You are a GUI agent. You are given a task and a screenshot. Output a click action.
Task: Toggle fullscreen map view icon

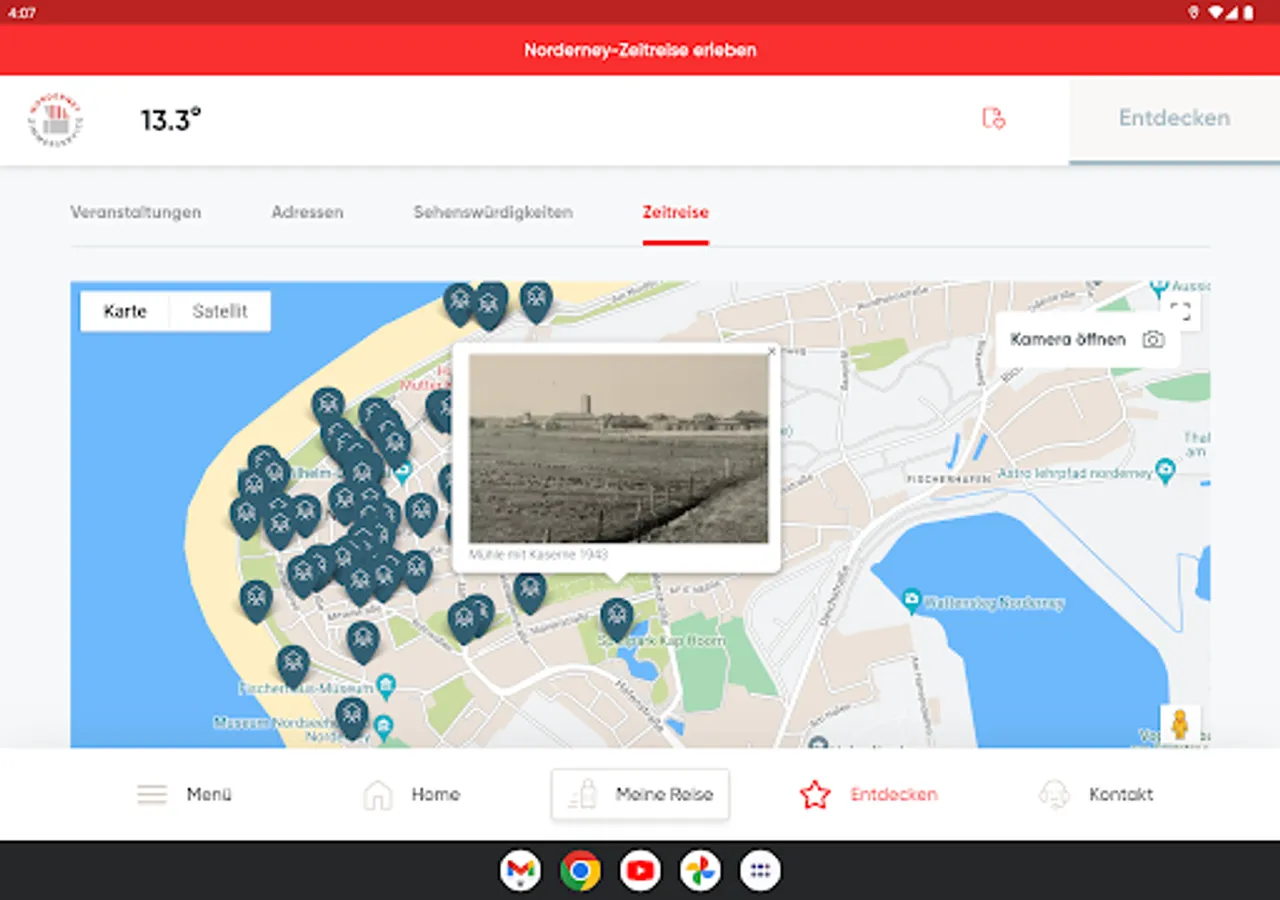point(1181,311)
